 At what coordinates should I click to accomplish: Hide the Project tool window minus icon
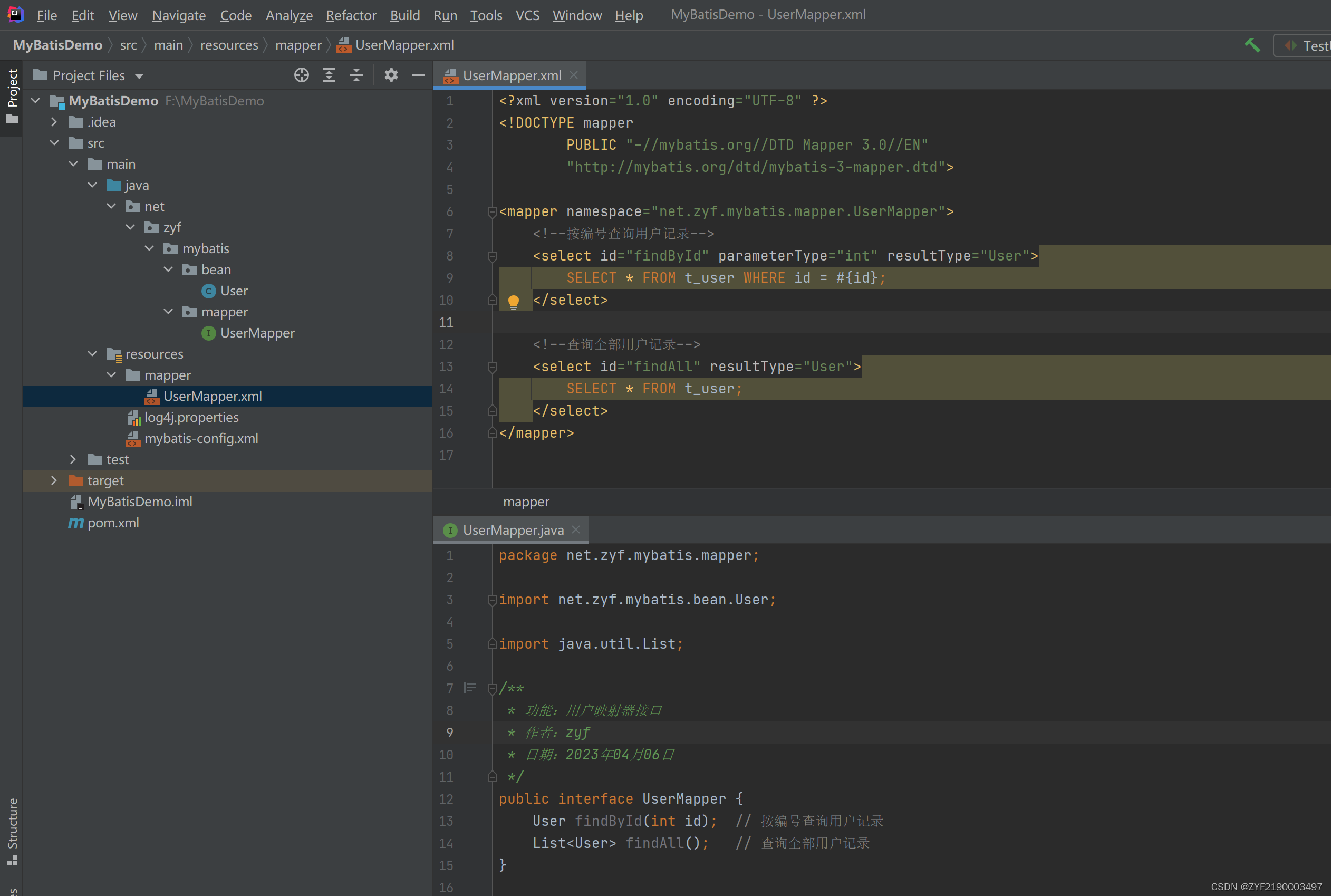(x=418, y=75)
